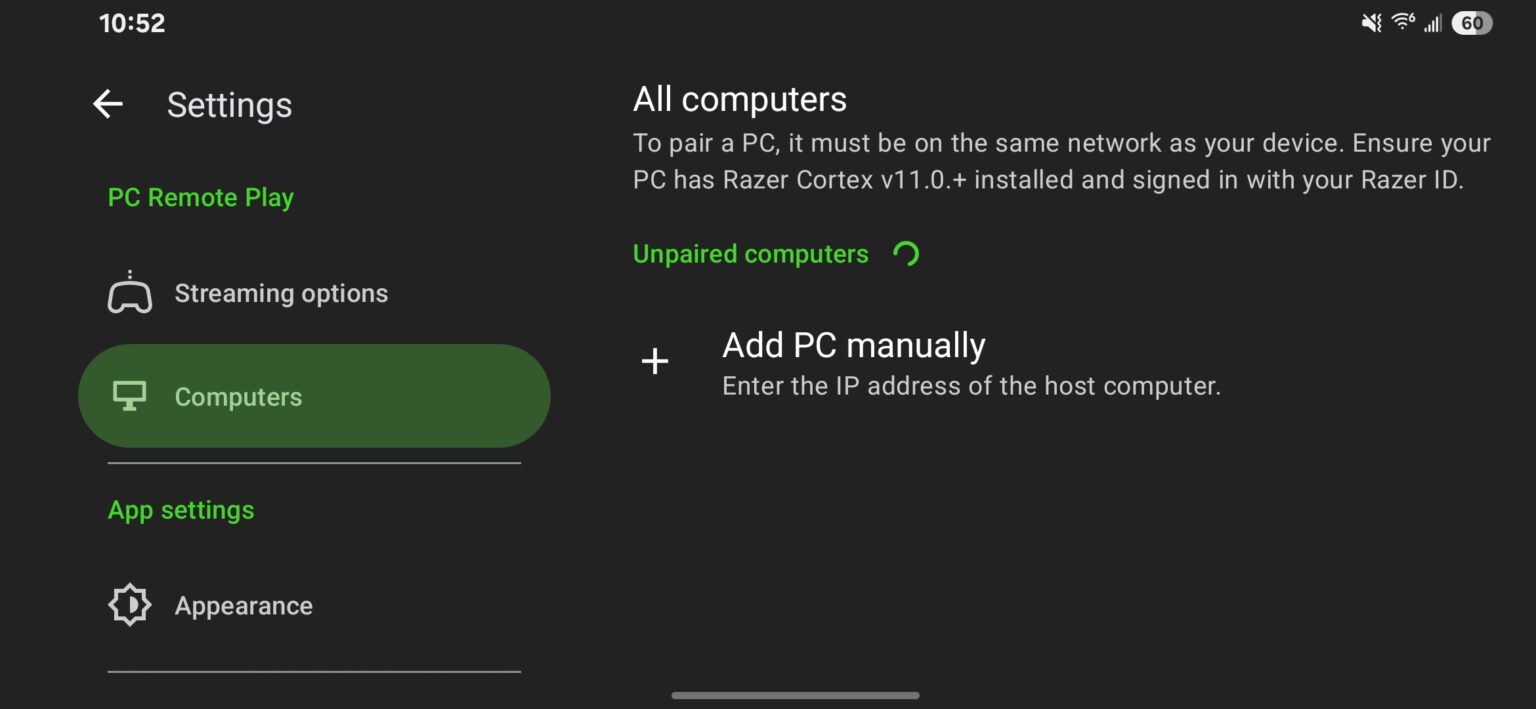The height and width of the screenshot is (709, 1536).
Task: Click Add PC manually
Action: click(853, 345)
